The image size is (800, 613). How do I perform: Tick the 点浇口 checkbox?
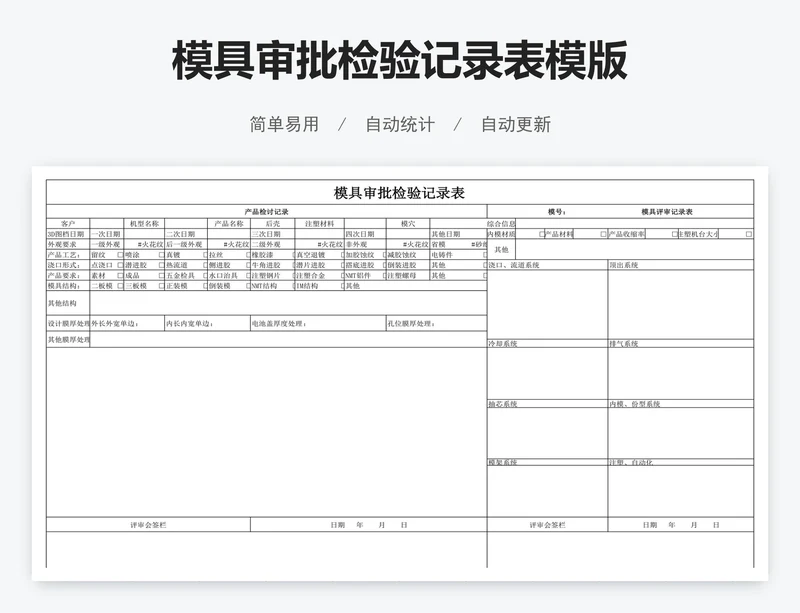pyautogui.click(x=120, y=265)
